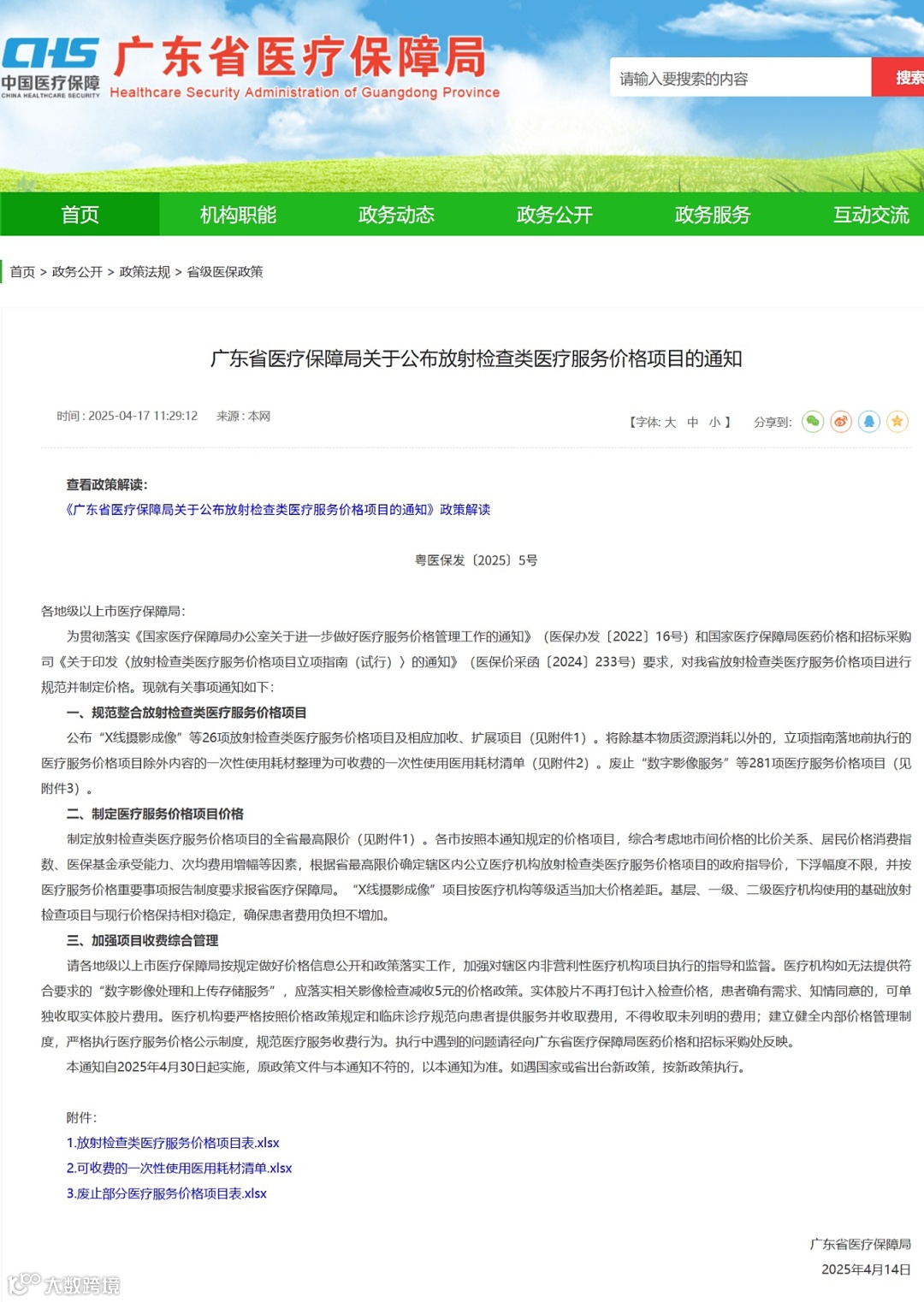Share the article to Weibo
The image size is (924, 1302).
[x=841, y=422]
